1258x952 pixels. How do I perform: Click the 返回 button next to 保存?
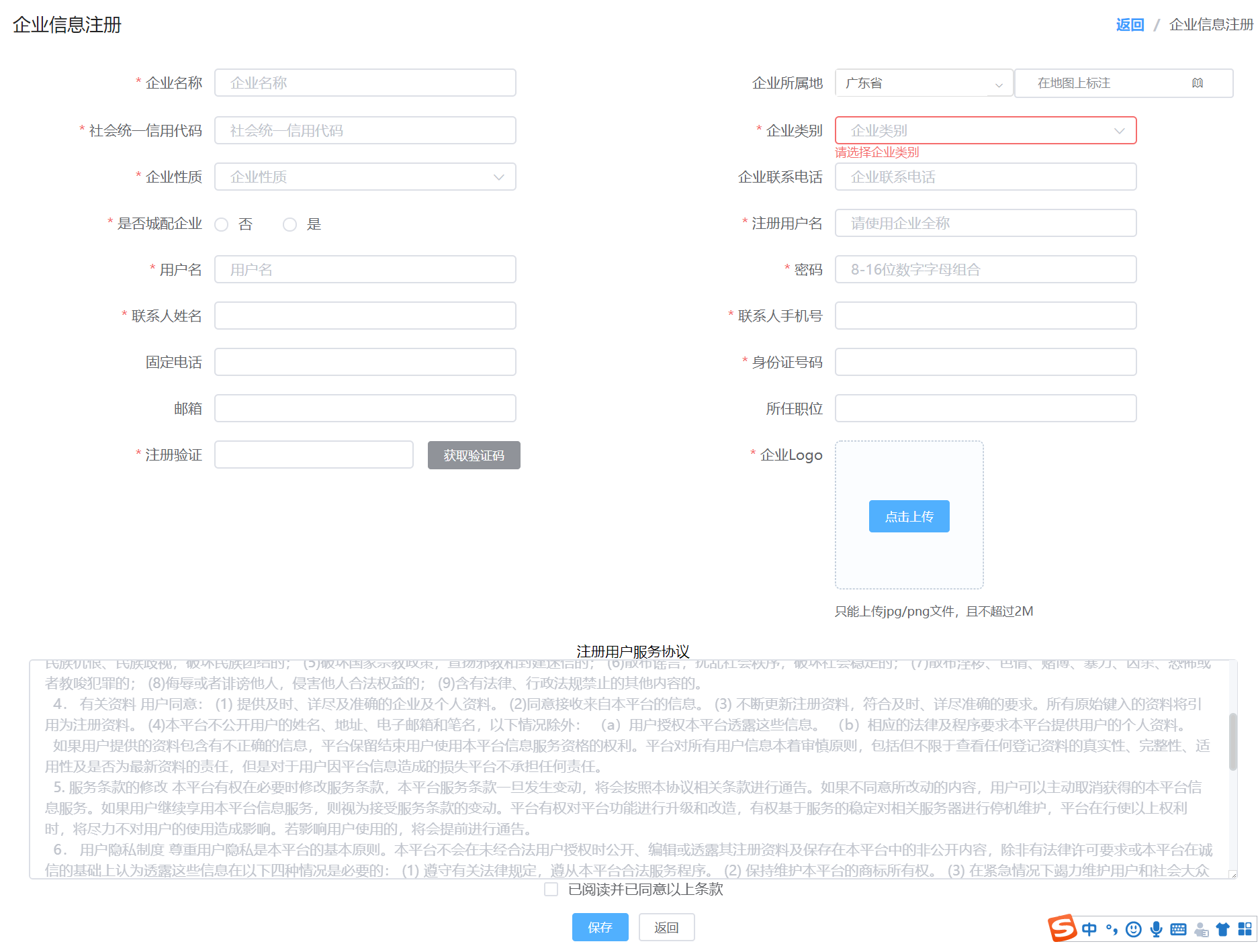pyautogui.click(x=667, y=927)
